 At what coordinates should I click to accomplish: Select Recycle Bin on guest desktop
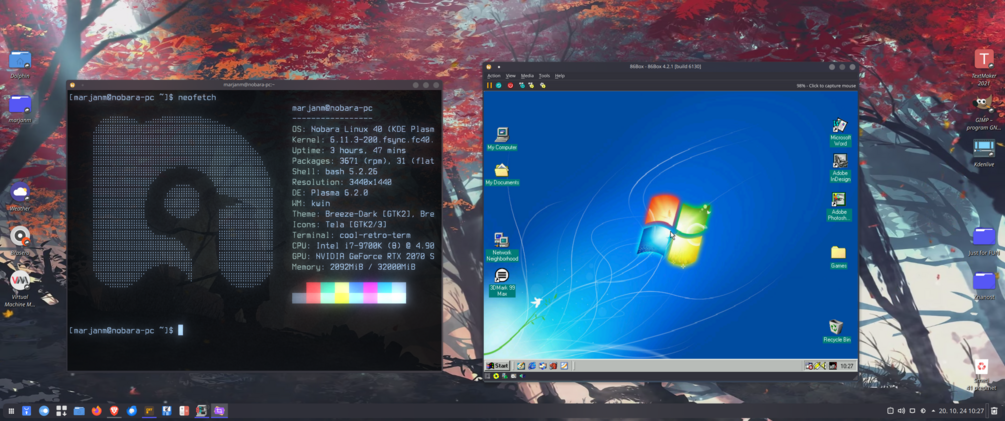pyautogui.click(x=836, y=331)
